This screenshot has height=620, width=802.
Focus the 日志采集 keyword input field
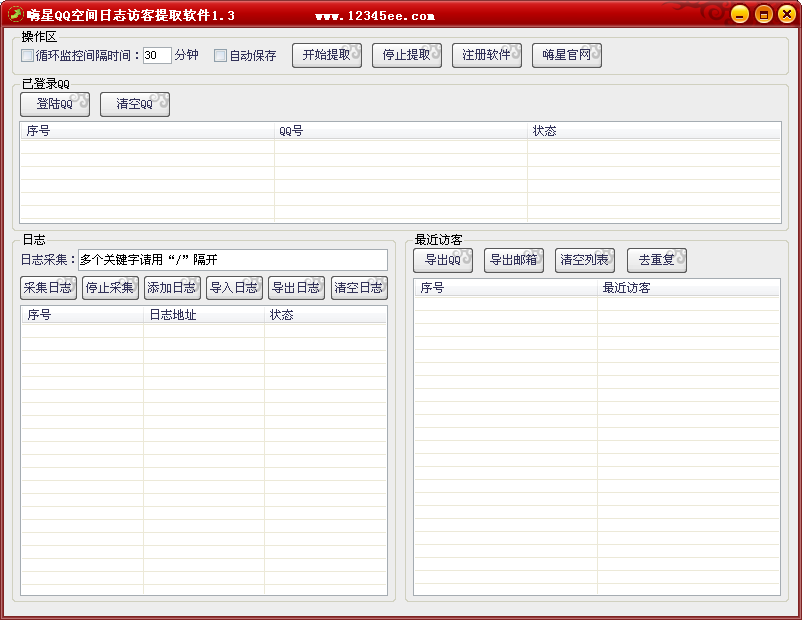point(233,260)
